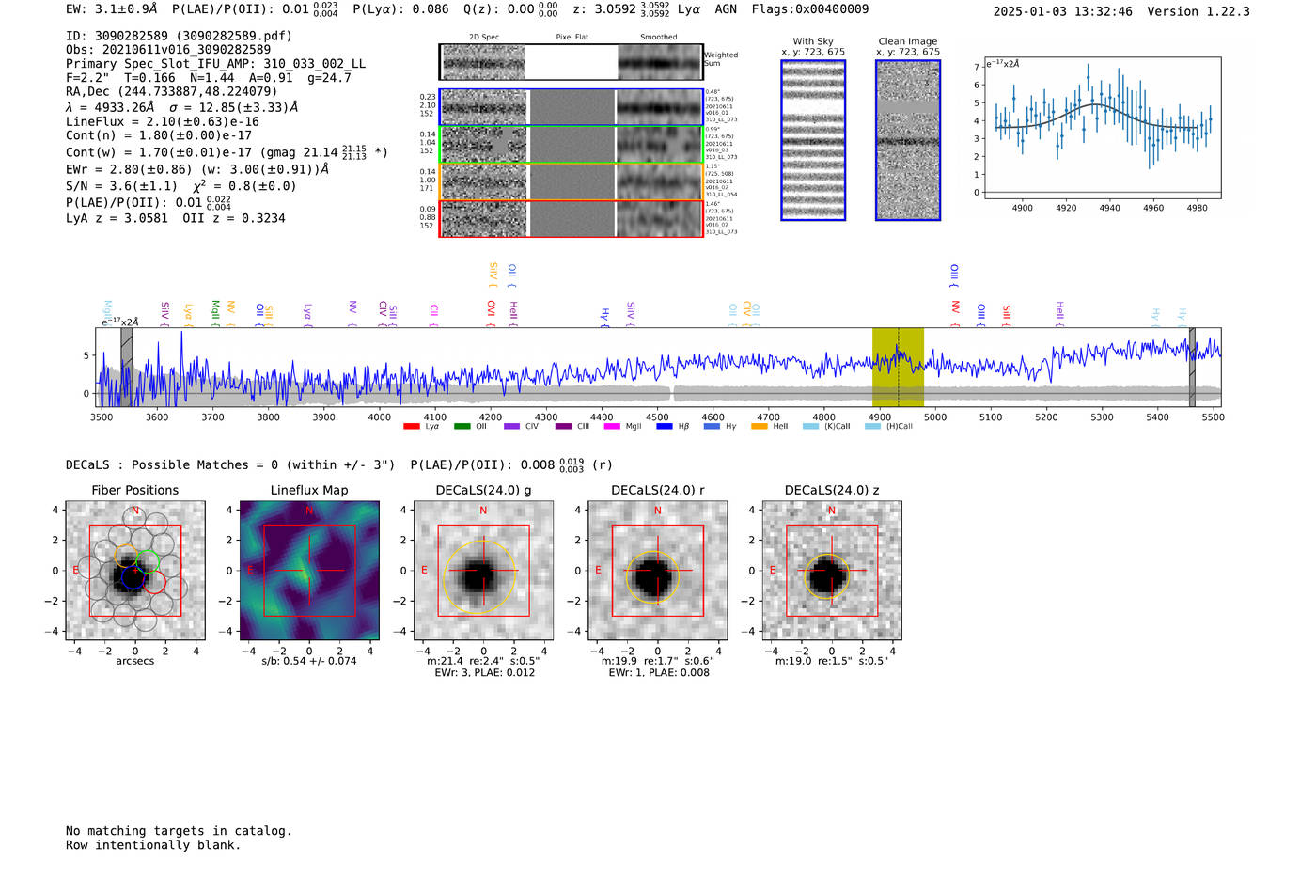Image resolution: width=1316 pixels, height=896 pixels.
Task: Open the Fiber Positions cutout image
Action: tap(135, 571)
